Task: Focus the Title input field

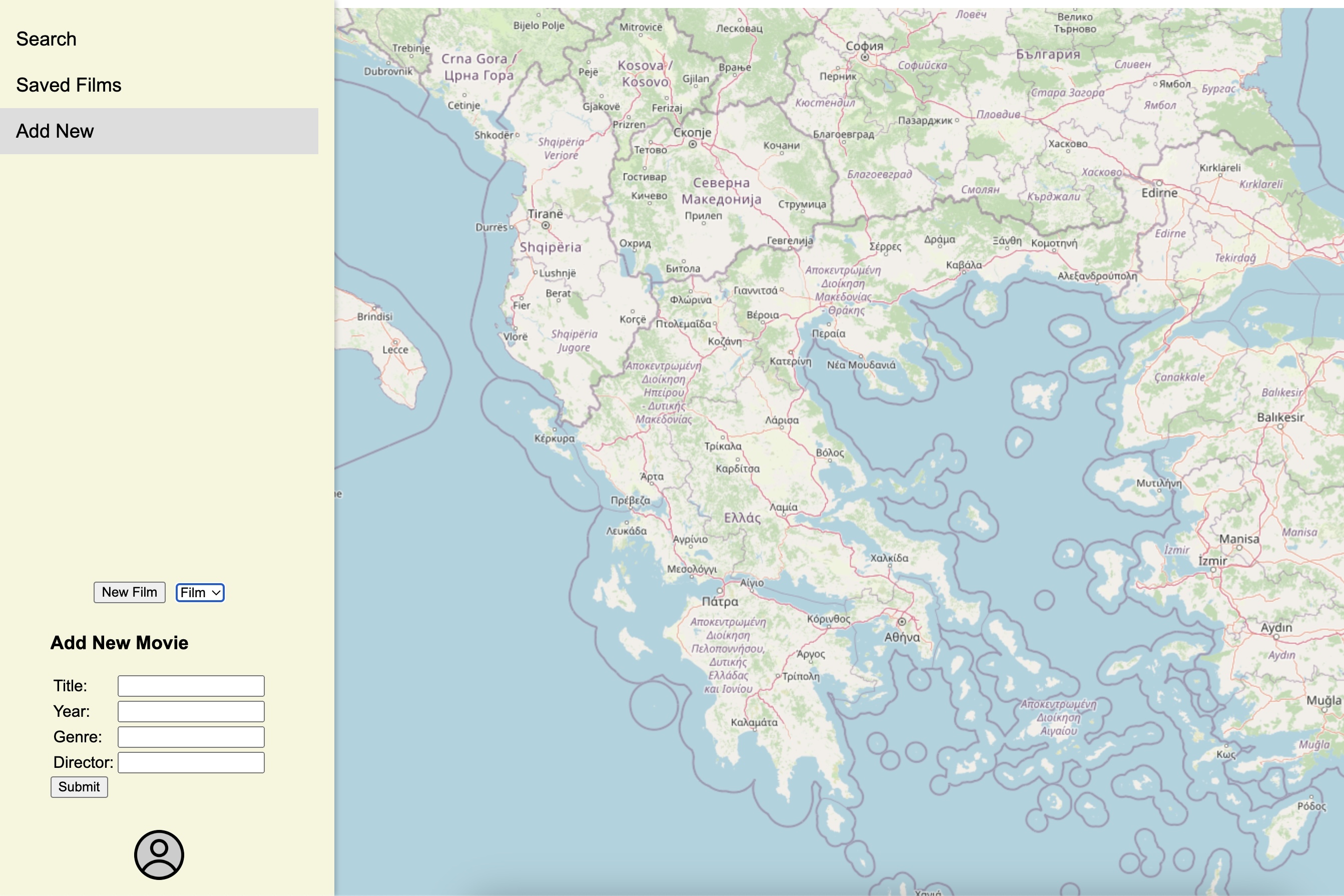Action: coord(191,686)
